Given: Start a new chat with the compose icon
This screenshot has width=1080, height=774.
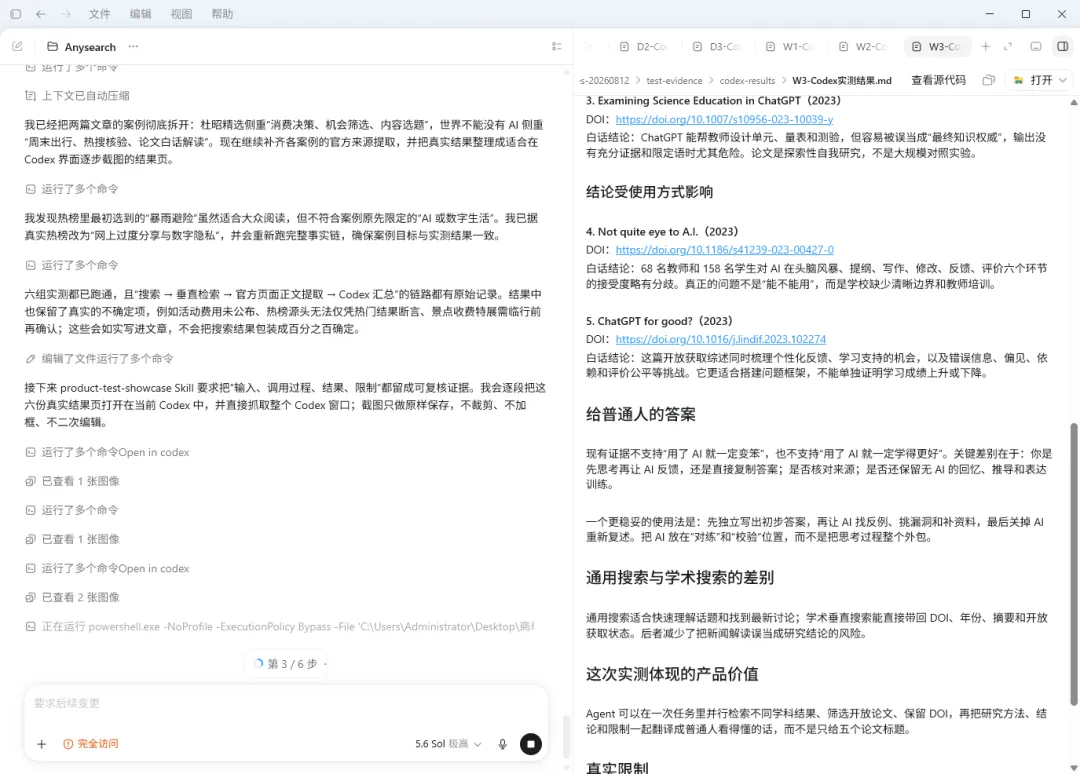Looking at the screenshot, I should click(17, 46).
